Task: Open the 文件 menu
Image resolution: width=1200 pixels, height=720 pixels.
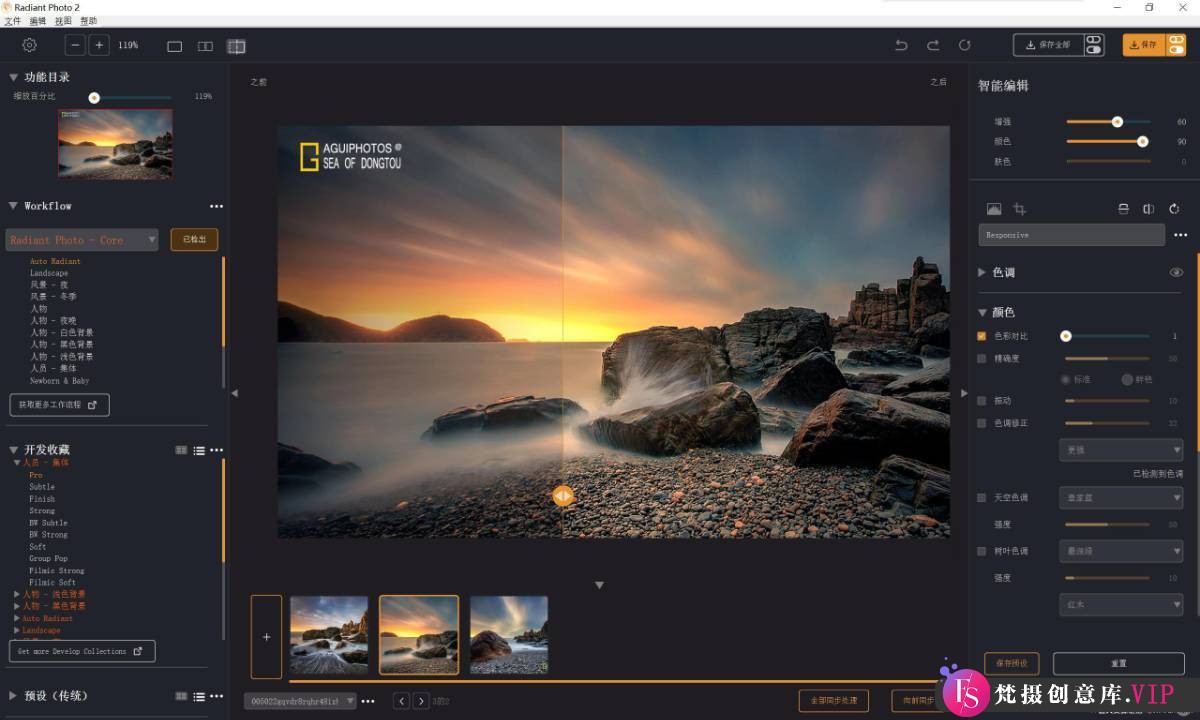Action: point(12,21)
